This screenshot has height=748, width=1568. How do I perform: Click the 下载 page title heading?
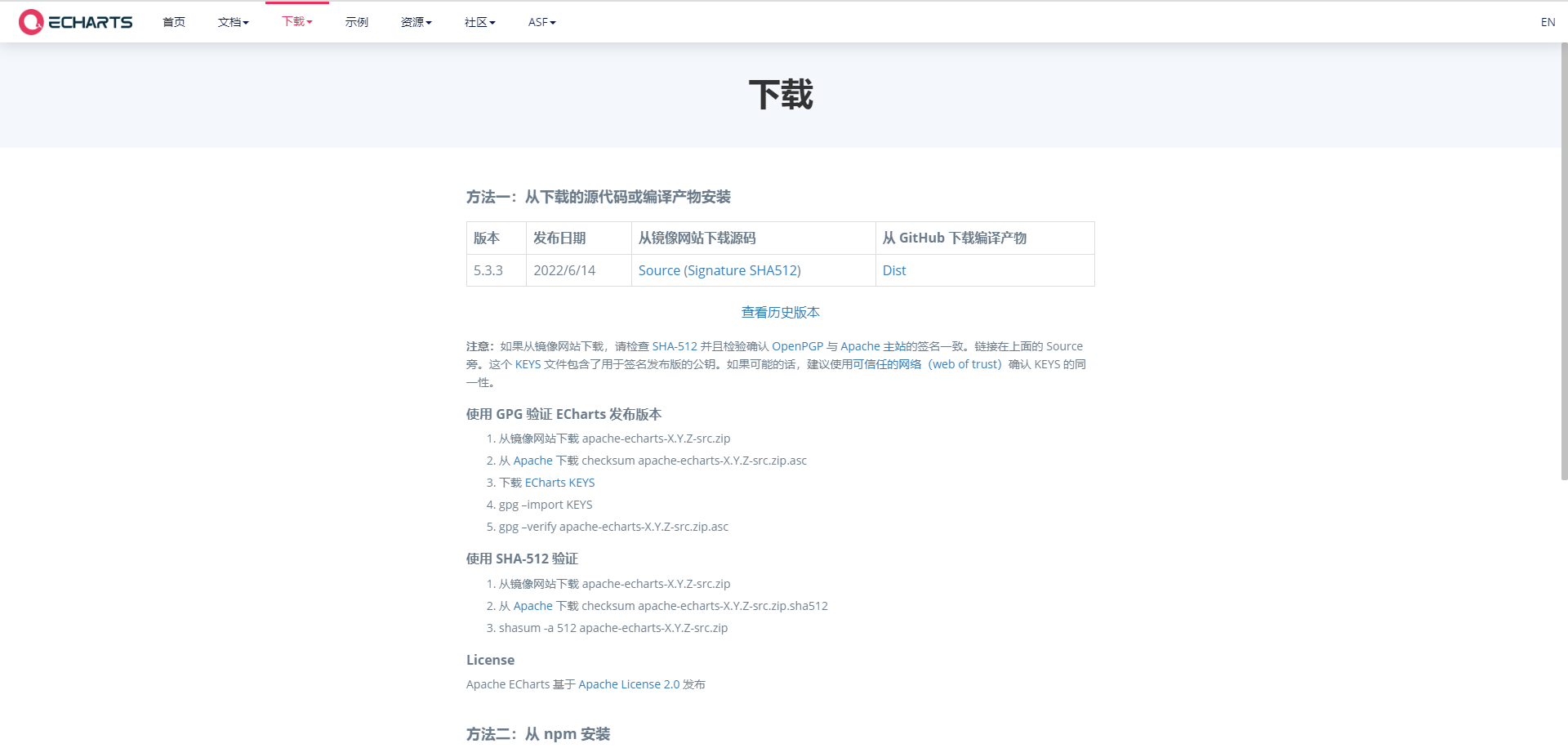point(781,95)
